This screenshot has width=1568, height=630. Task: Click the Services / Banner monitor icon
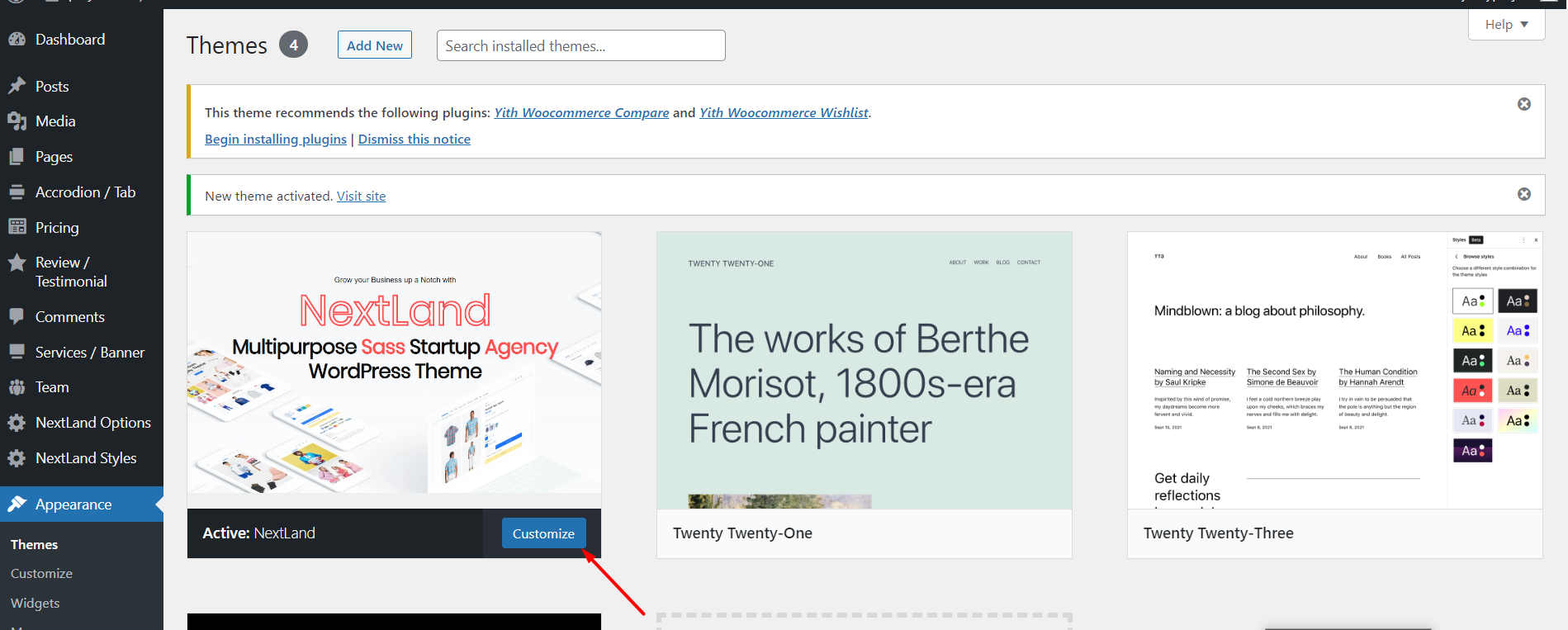[x=17, y=352]
